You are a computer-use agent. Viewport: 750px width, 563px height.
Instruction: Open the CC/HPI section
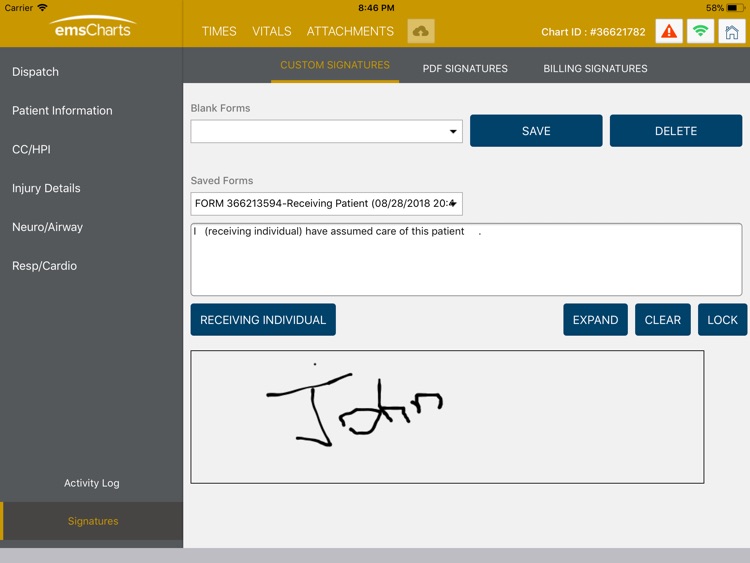click(31, 149)
